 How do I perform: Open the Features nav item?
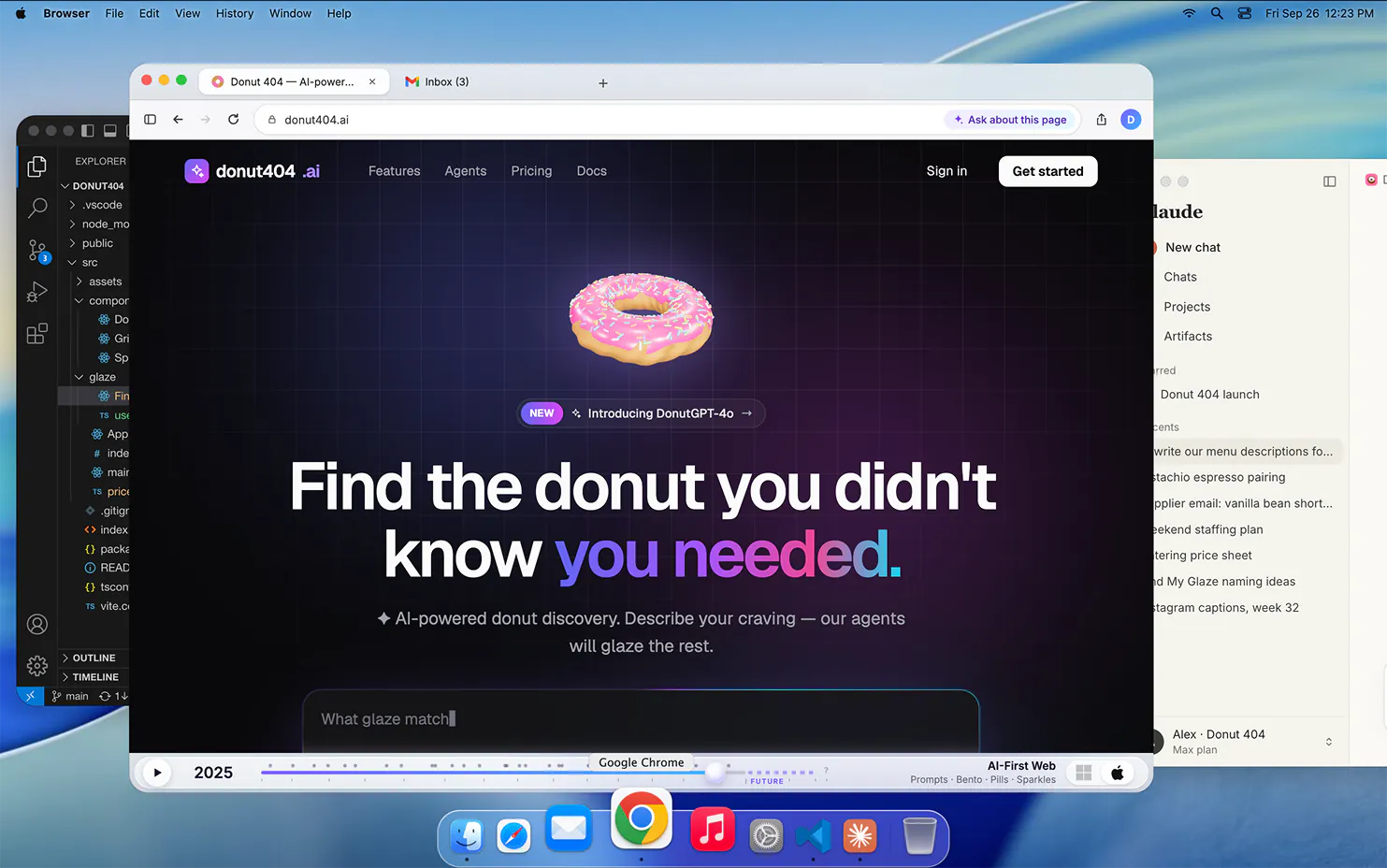pyautogui.click(x=395, y=171)
